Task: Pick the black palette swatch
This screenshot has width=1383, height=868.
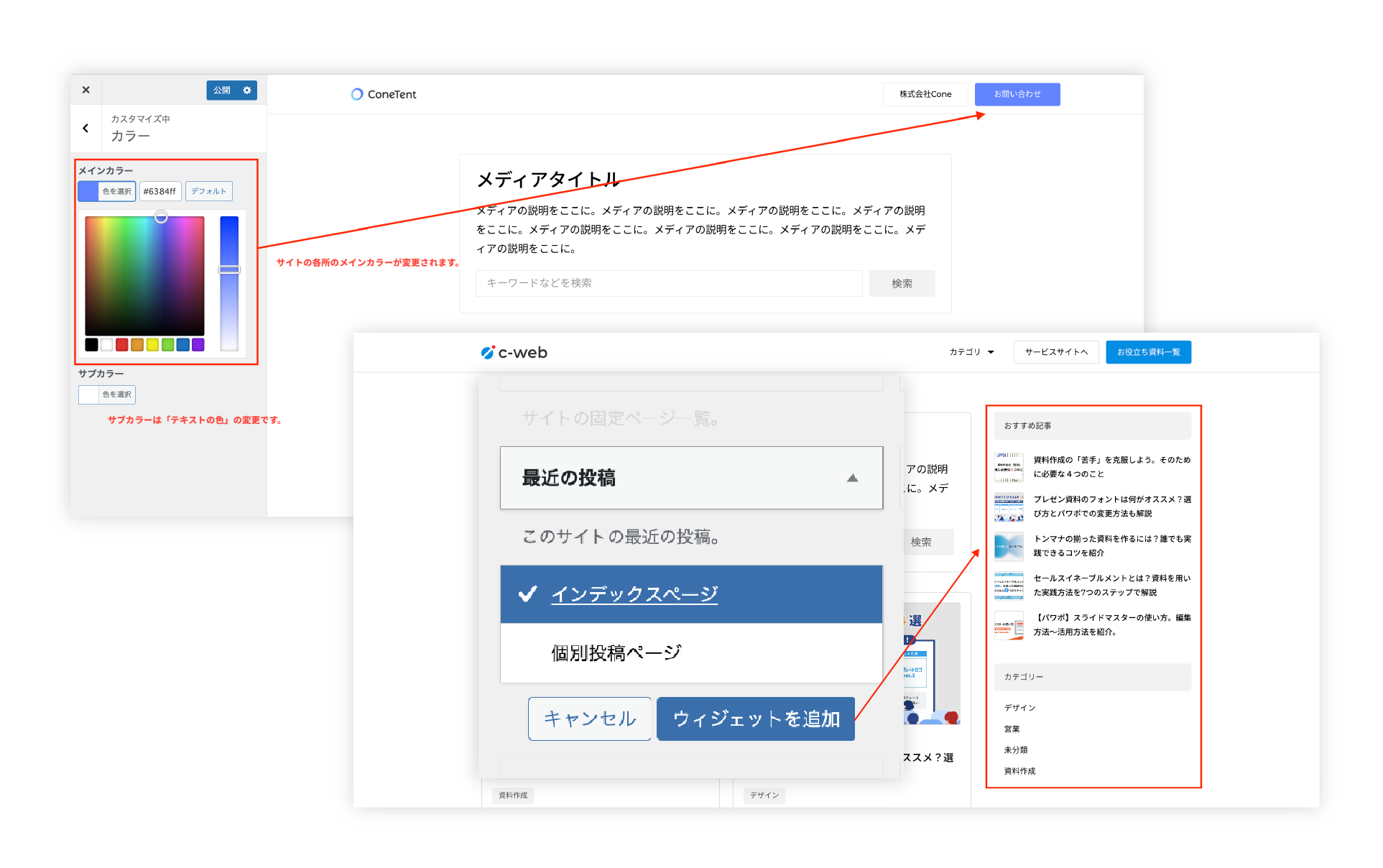Action: click(x=91, y=345)
